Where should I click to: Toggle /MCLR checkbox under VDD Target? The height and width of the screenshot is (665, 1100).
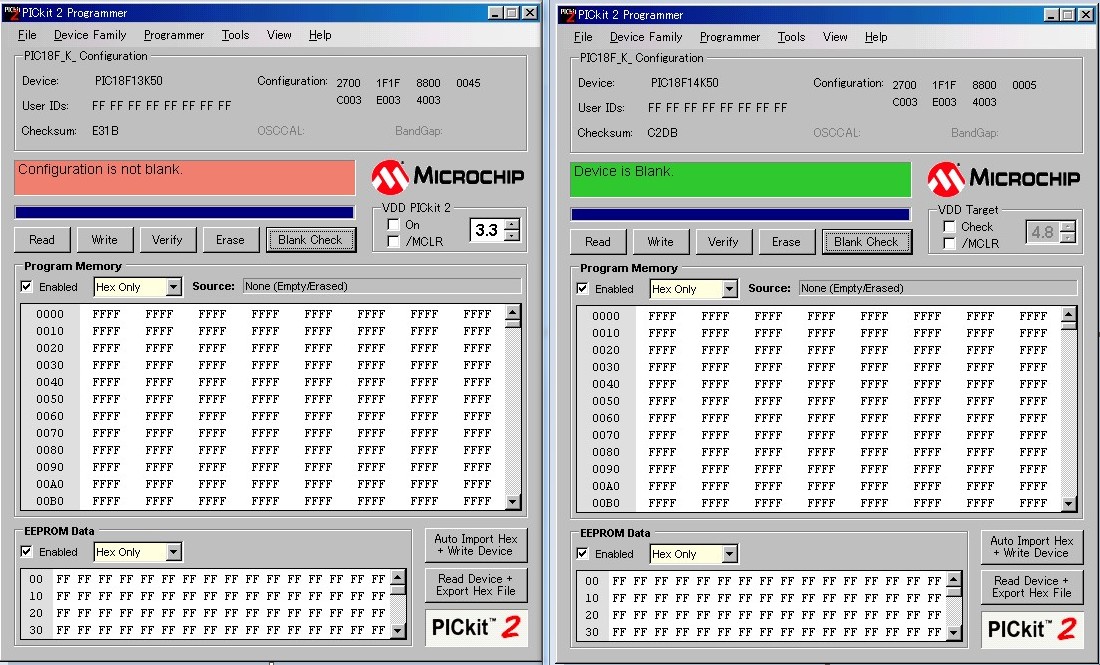[x=949, y=243]
